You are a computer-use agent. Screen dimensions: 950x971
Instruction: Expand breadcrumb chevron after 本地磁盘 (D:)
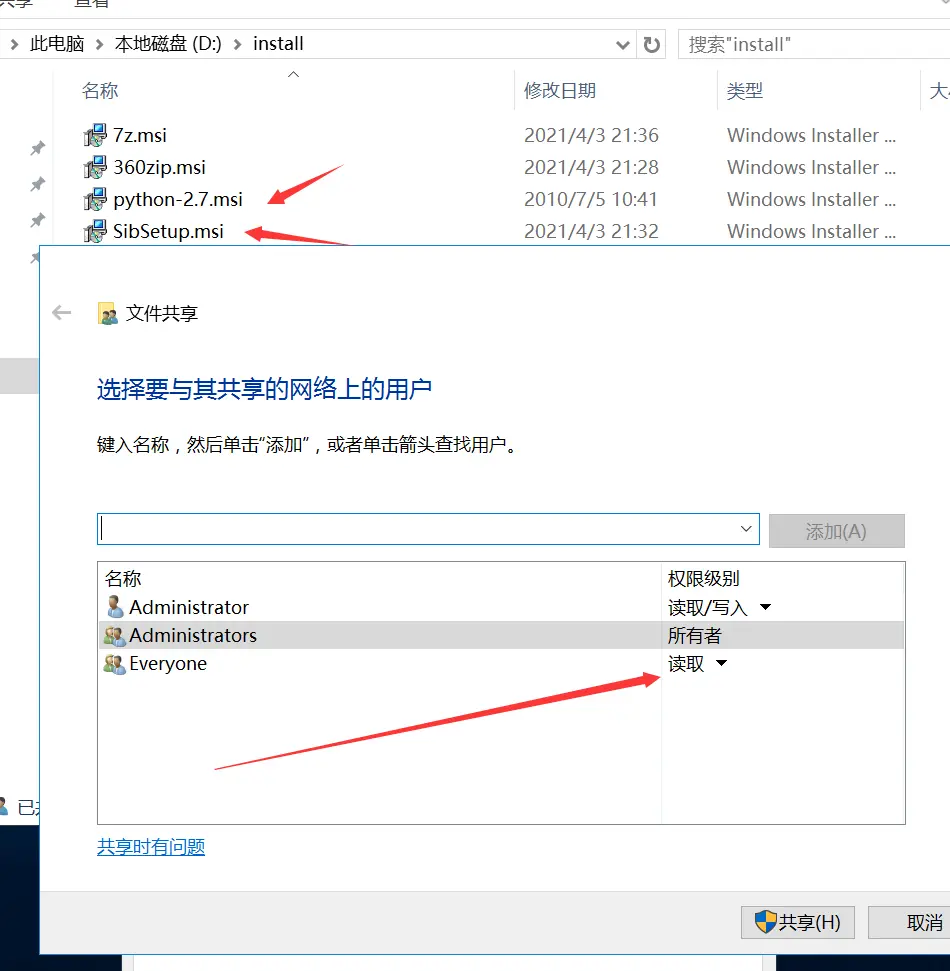tap(237, 45)
